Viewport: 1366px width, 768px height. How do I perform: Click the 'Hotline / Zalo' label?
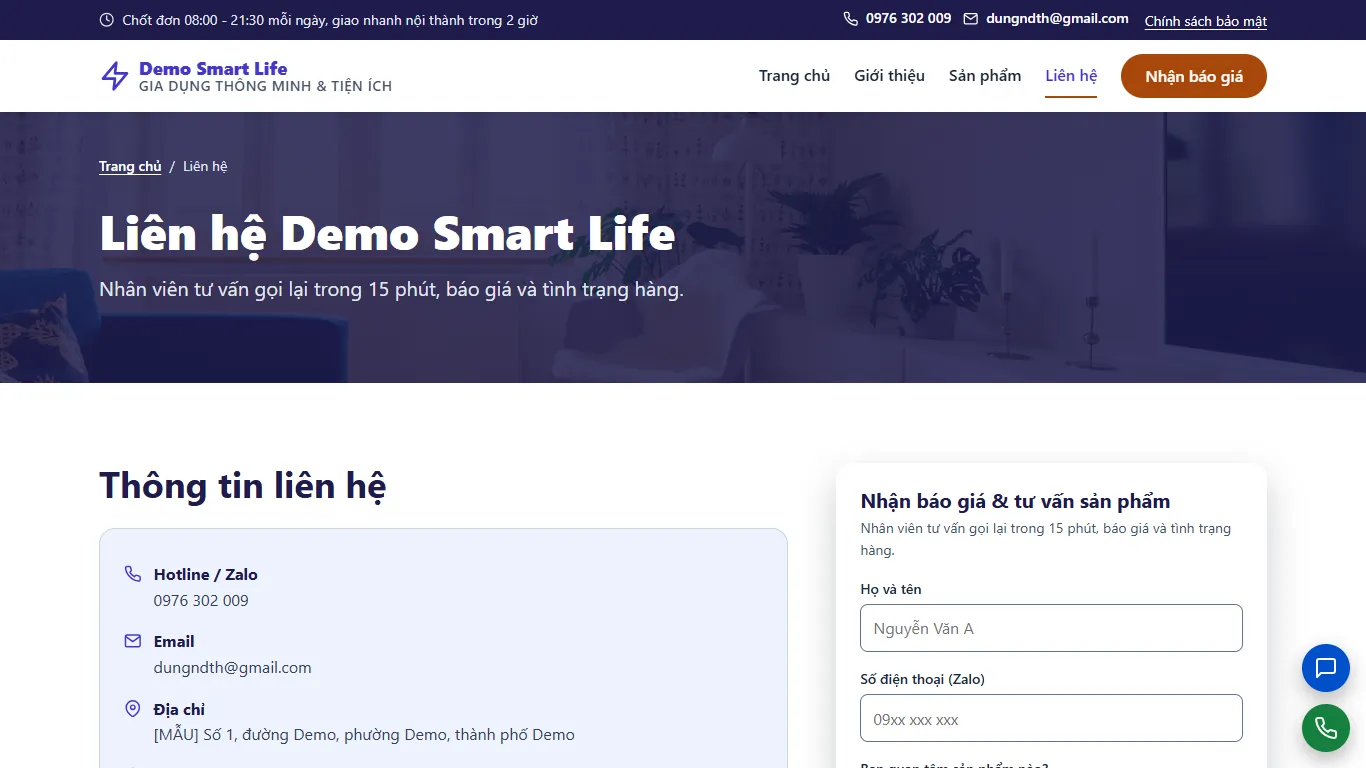coord(206,574)
